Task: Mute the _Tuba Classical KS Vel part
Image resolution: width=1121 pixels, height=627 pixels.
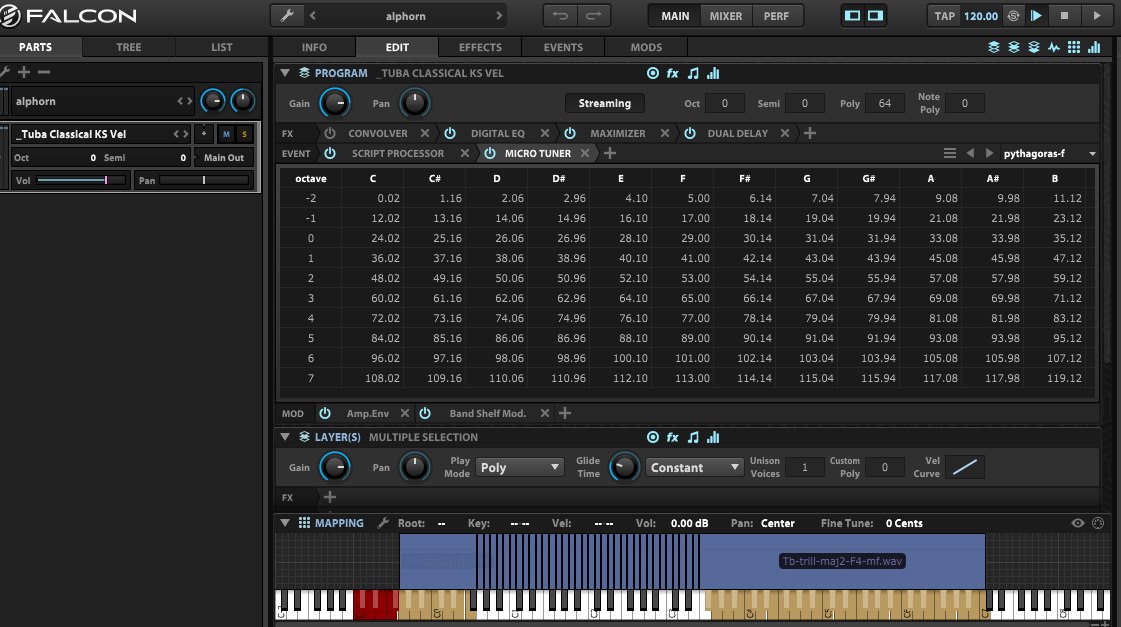Action: pos(226,134)
